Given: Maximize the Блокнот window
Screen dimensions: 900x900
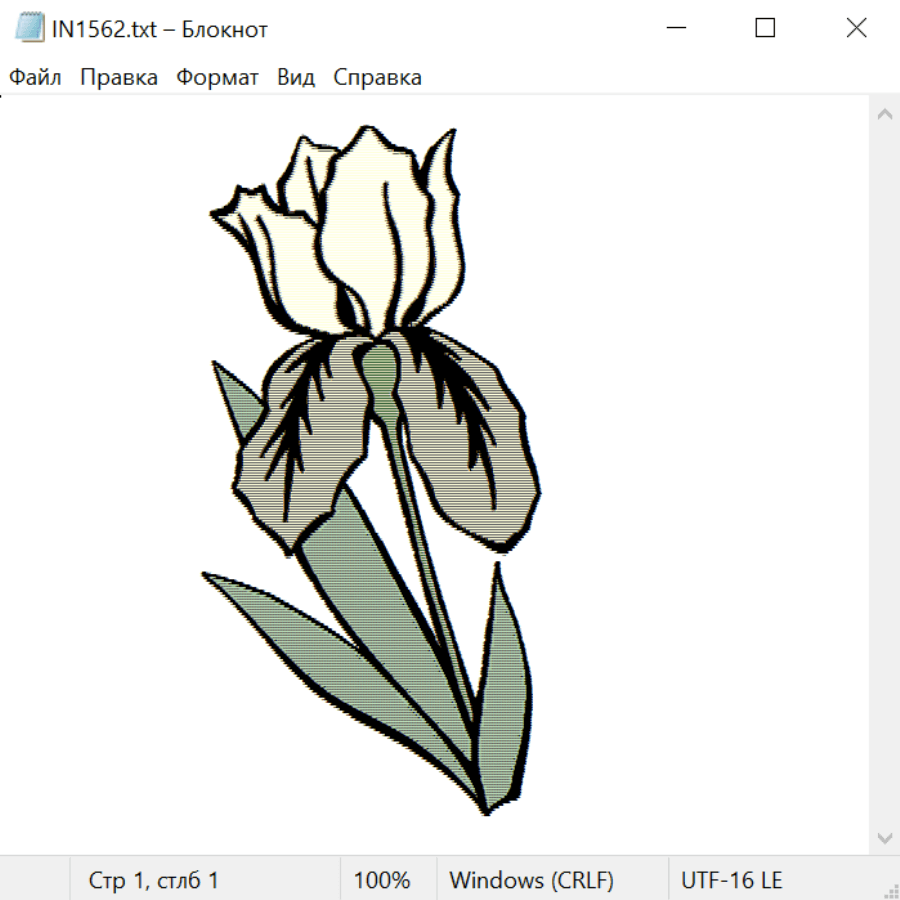Looking at the screenshot, I should pos(765,28).
